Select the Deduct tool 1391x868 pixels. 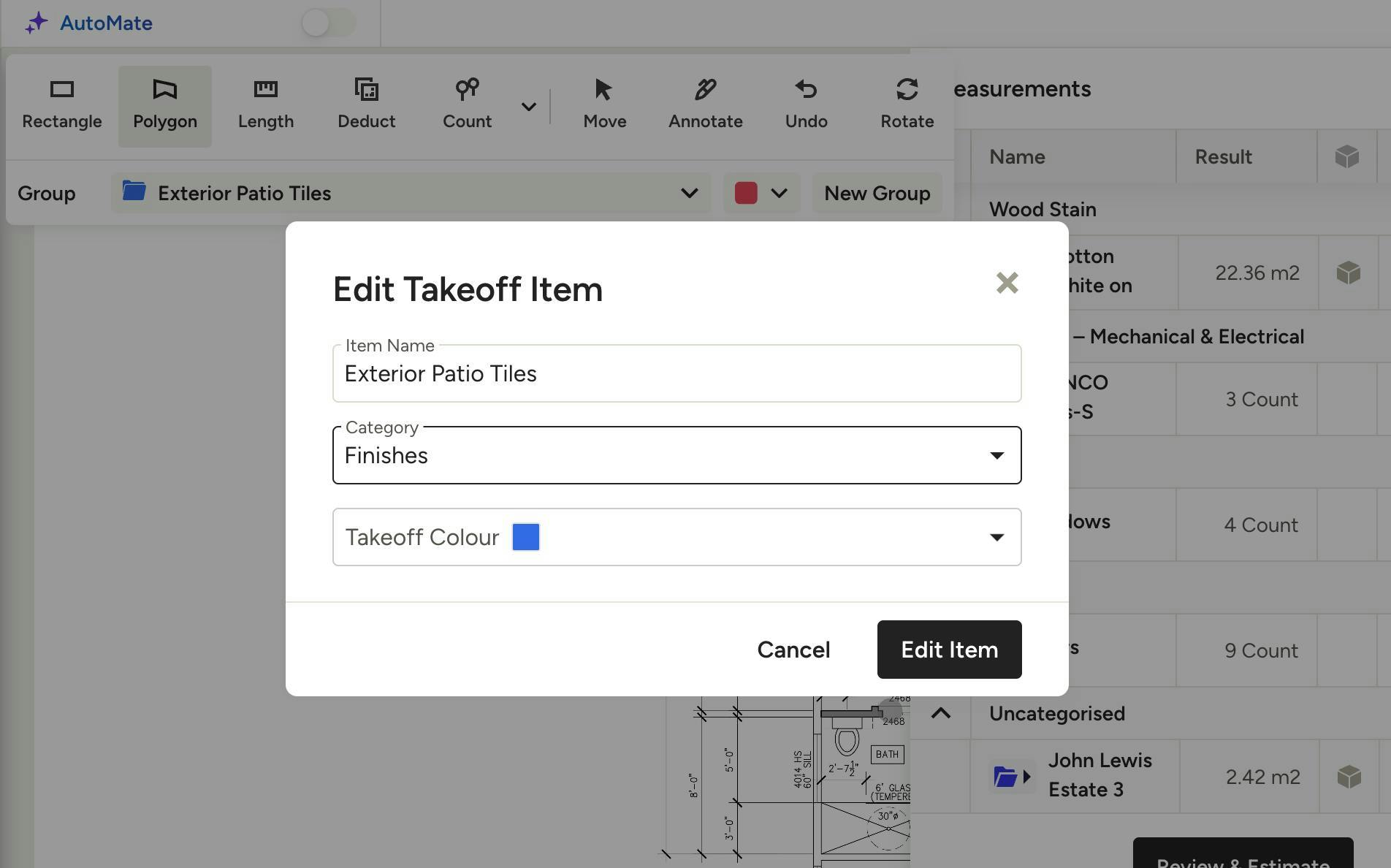point(367,106)
